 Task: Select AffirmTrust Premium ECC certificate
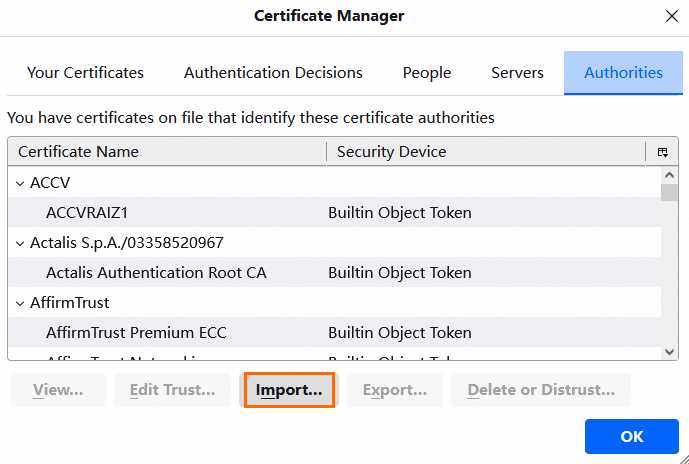click(136, 333)
